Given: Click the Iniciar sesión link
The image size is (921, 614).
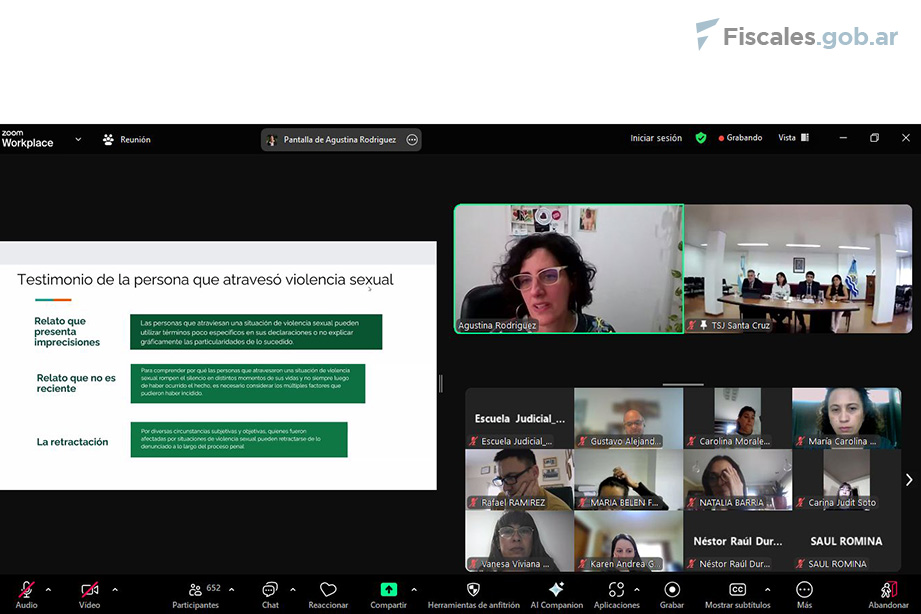Looking at the screenshot, I should 655,138.
